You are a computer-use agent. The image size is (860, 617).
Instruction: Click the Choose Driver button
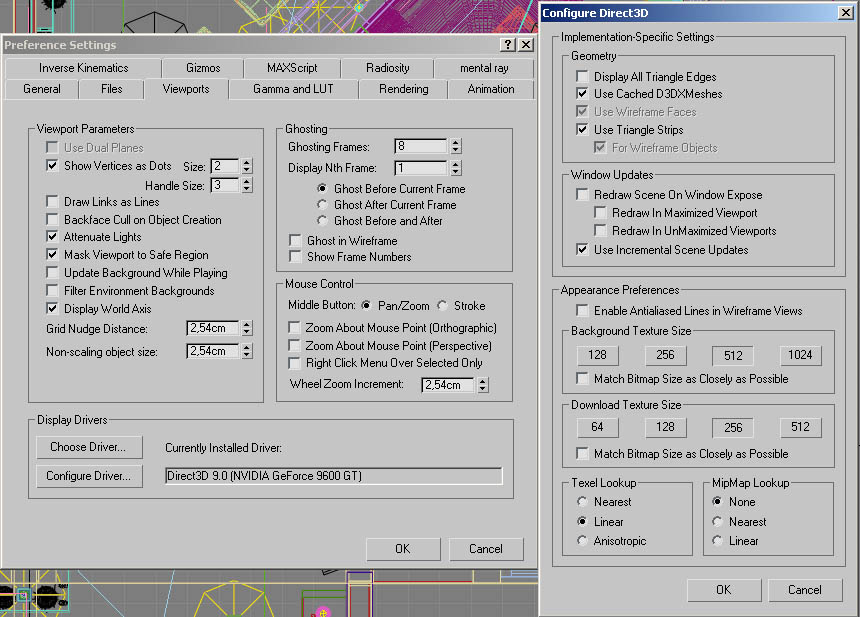coord(89,447)
